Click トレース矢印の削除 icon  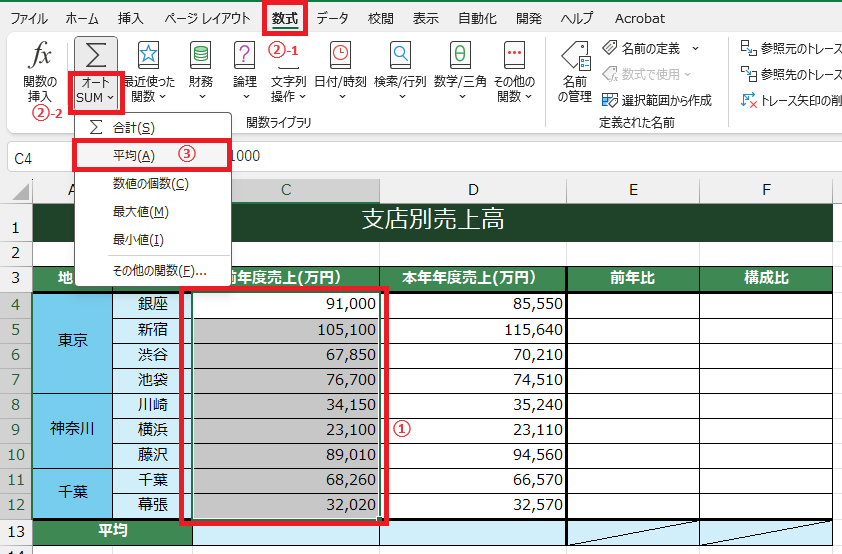pyautogui.click(x=749, y=100)
